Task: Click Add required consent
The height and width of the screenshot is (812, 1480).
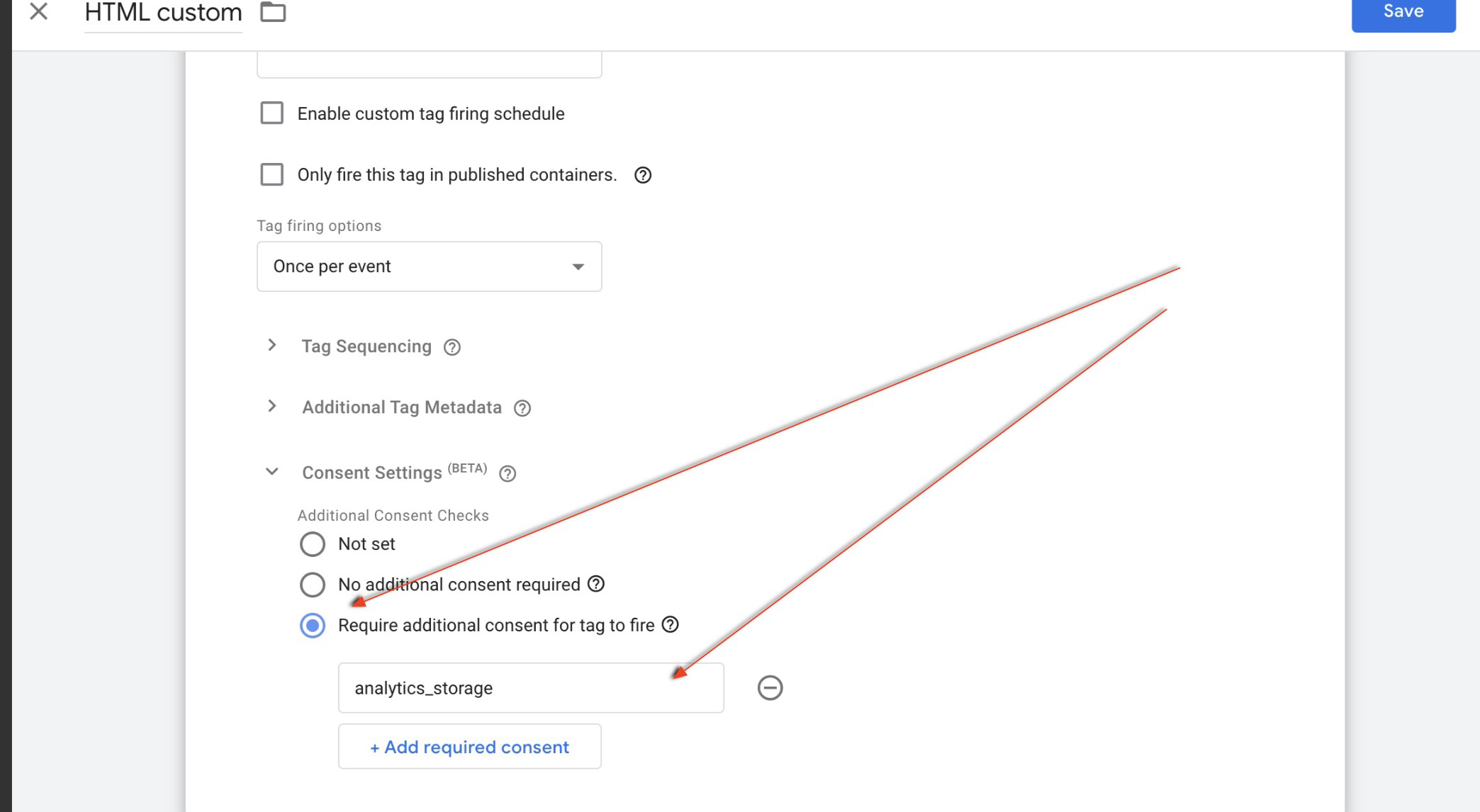Action: [469, 747]
